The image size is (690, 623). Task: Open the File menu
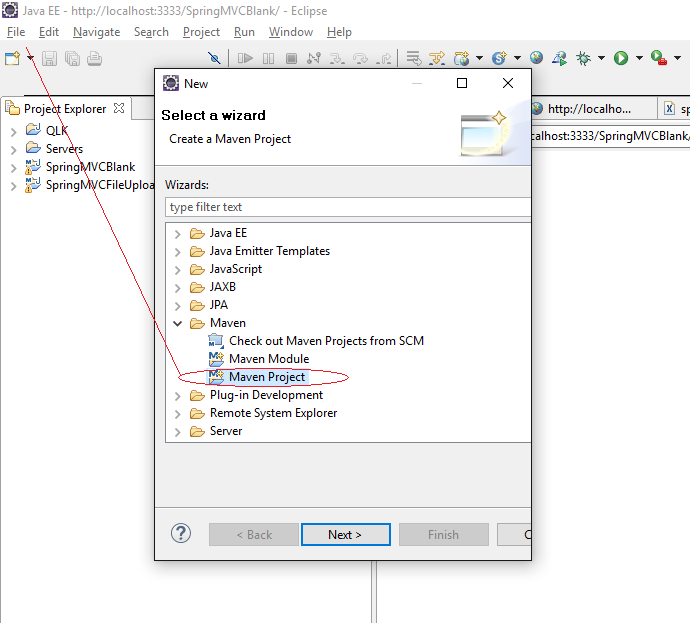coord(16,32)
